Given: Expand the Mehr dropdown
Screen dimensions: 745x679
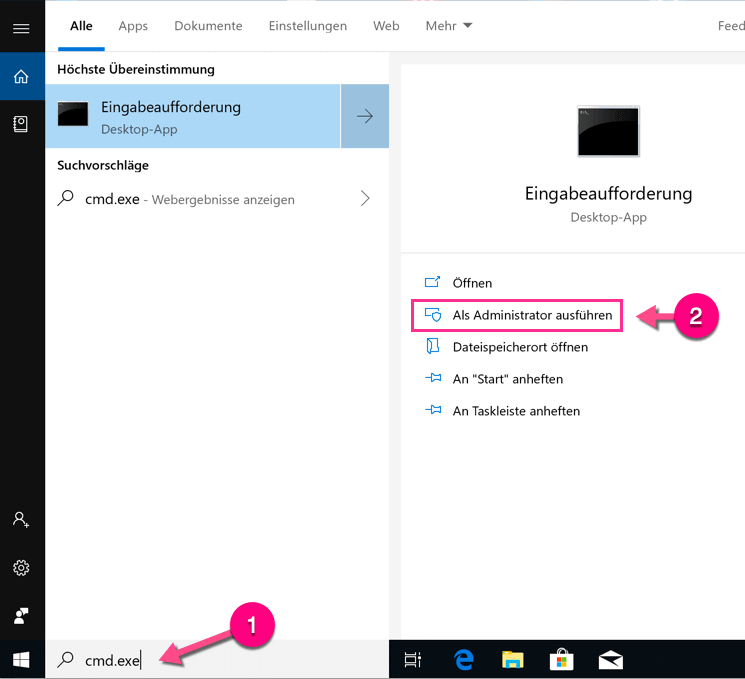Looking at the screenshot, I should coord(449,26).
